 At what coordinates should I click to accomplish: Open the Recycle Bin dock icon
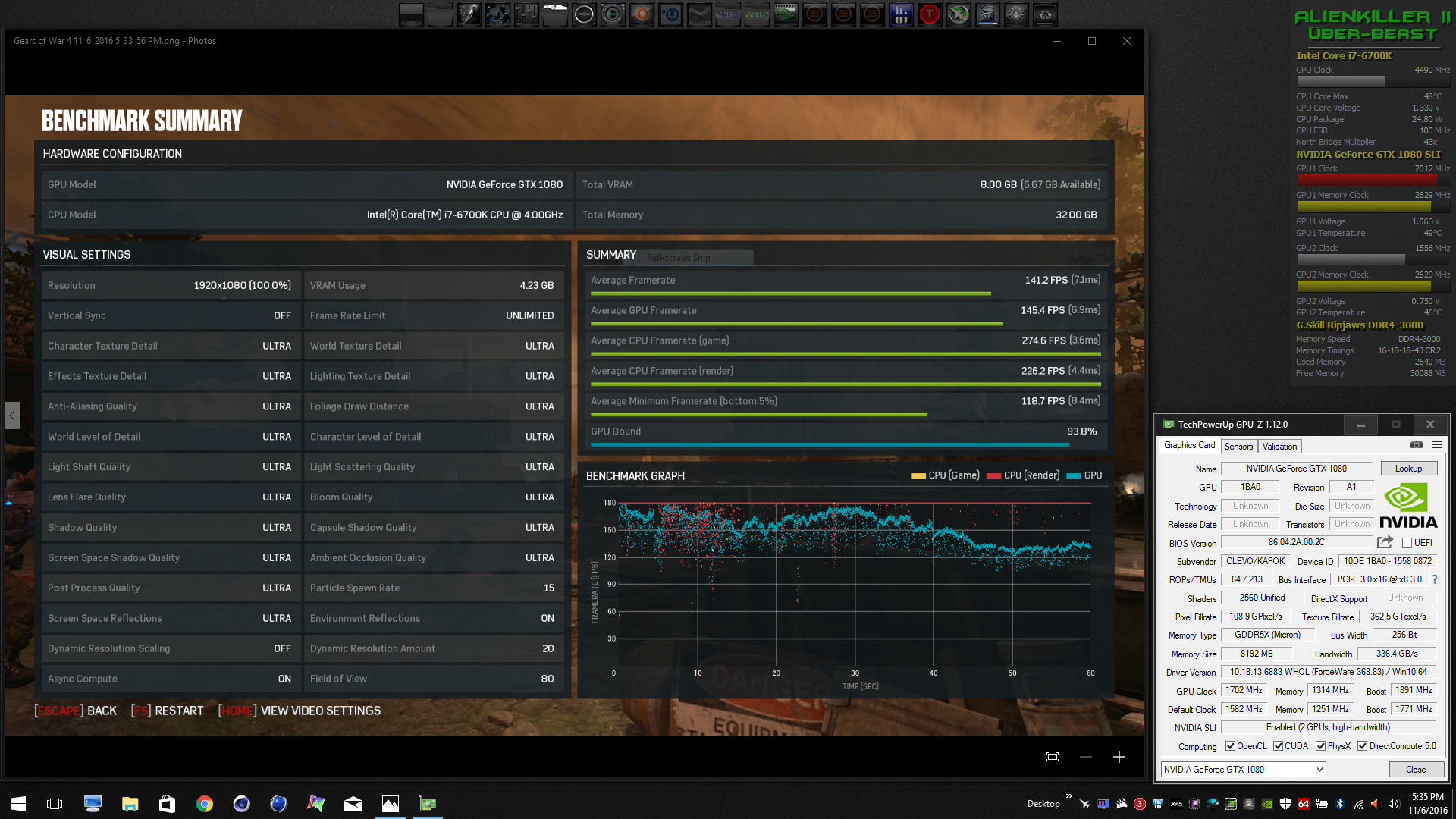[1045, 14]
